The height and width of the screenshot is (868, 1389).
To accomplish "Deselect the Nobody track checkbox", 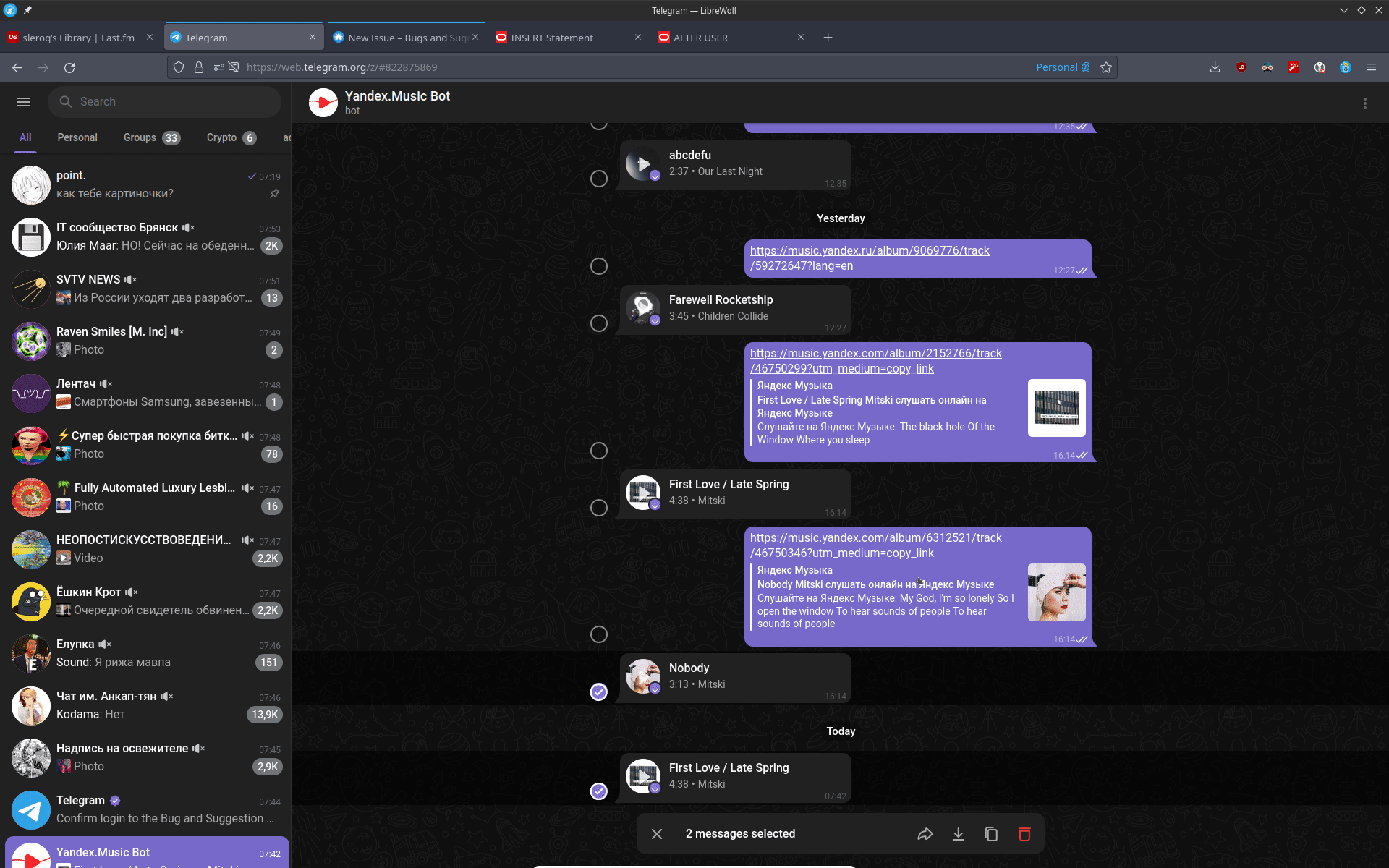I will click(598, 692).
